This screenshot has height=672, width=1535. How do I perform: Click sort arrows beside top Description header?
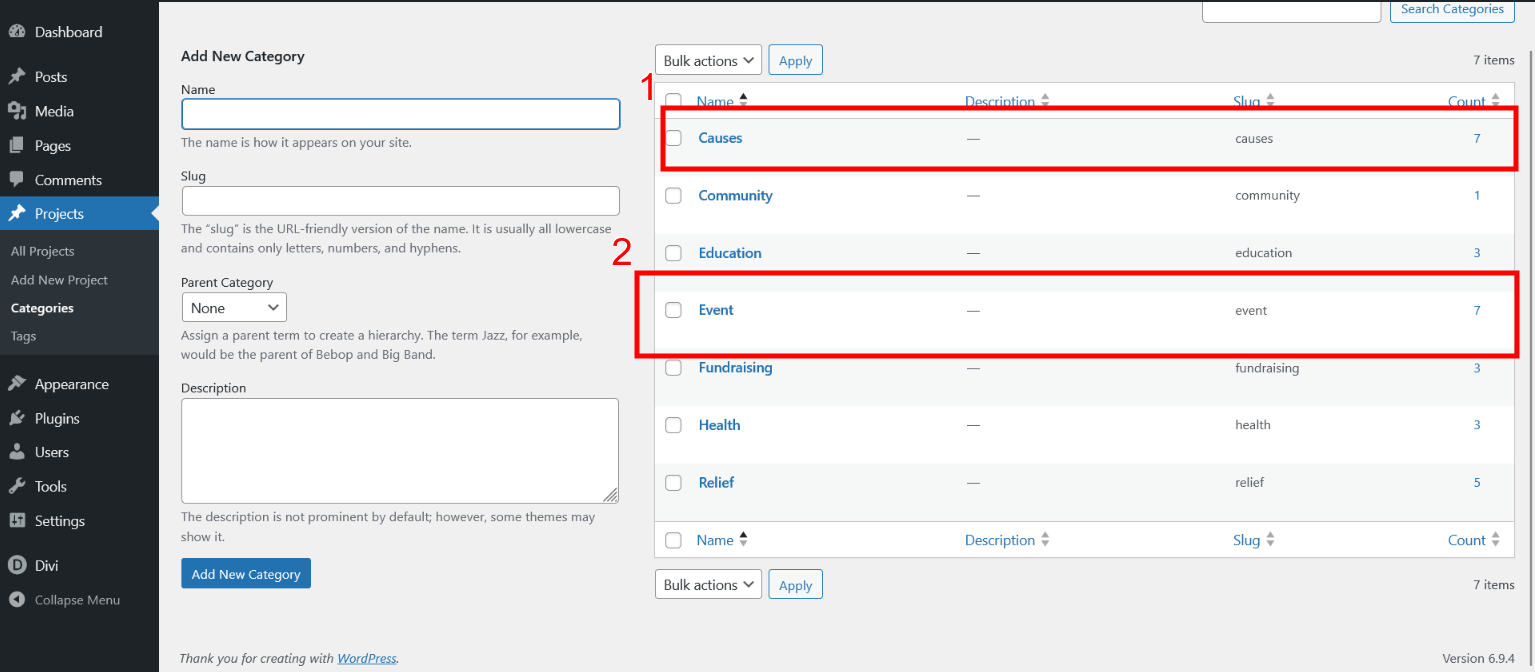[x=1045, y=101]
